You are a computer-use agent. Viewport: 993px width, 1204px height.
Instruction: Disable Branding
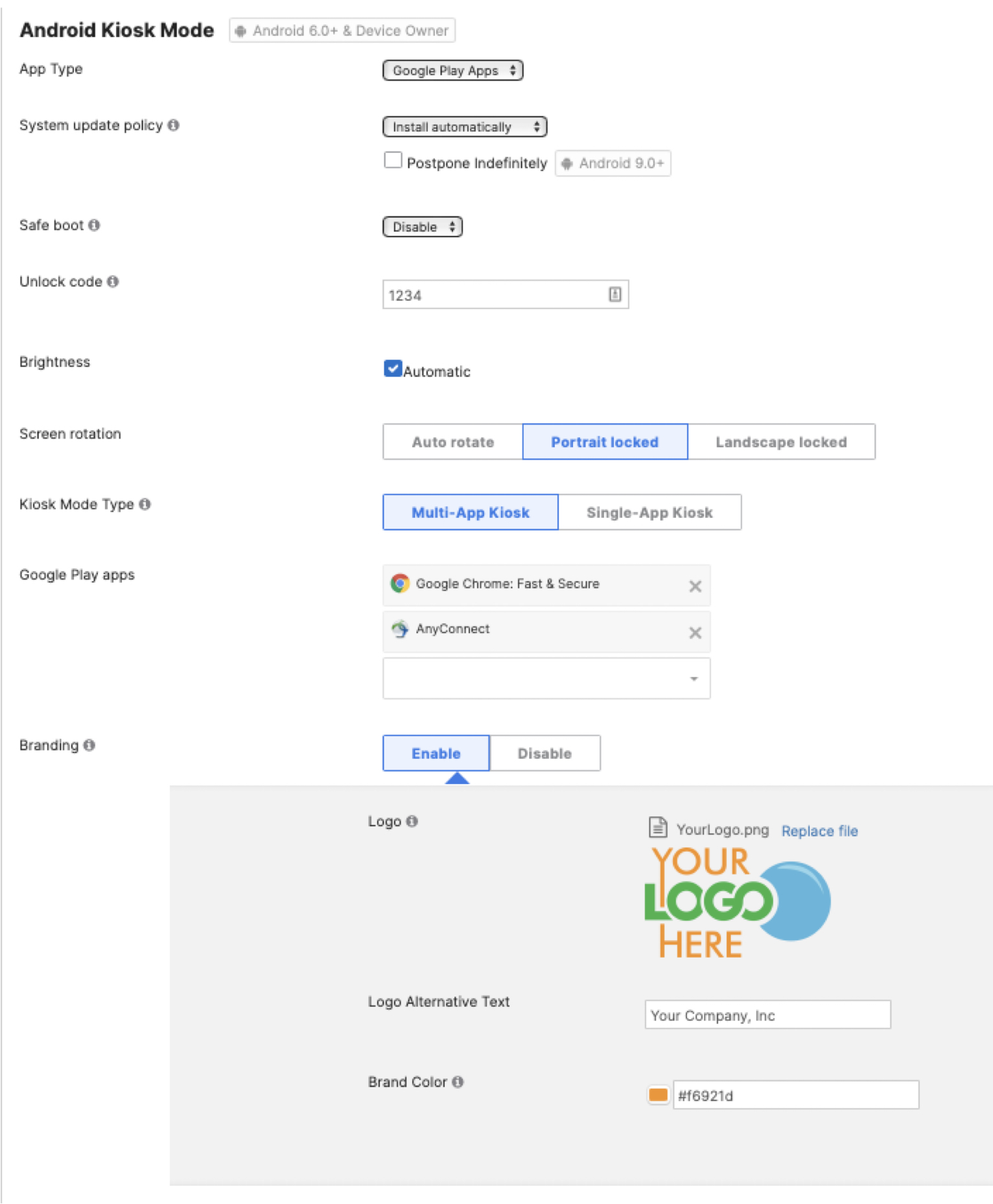(x=544, y=753)
